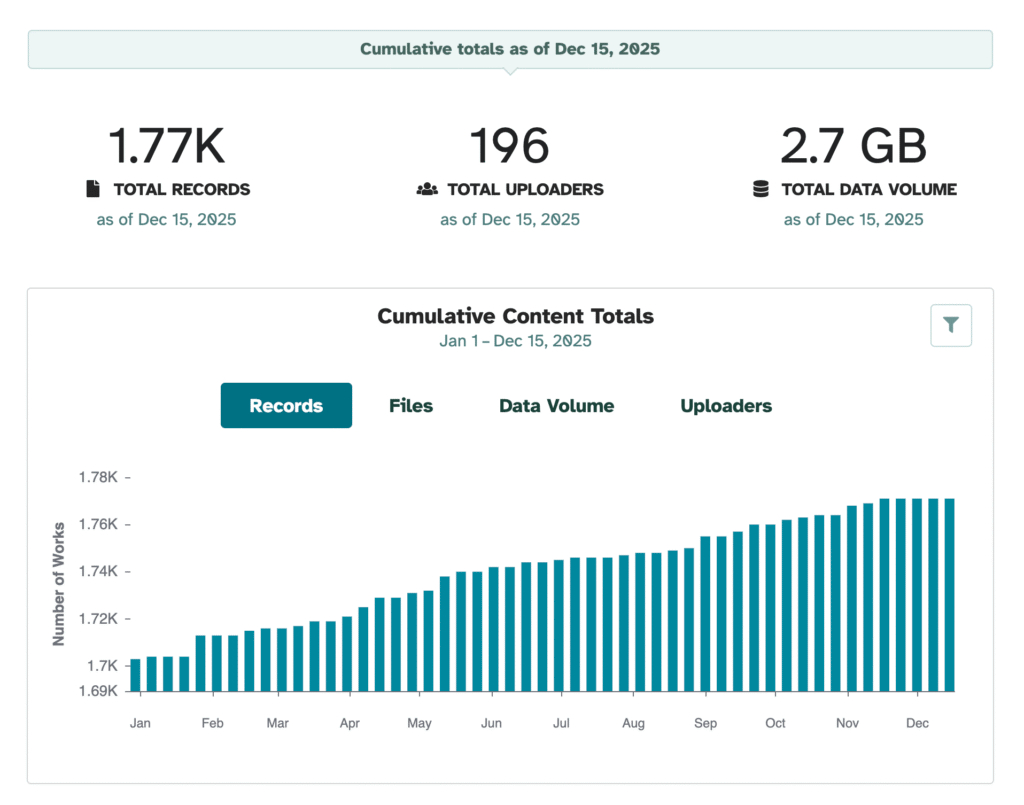This screenshot has width=1024, height=805.
Task: Click the Apr label on the x-axis
Action: [349, 723]
